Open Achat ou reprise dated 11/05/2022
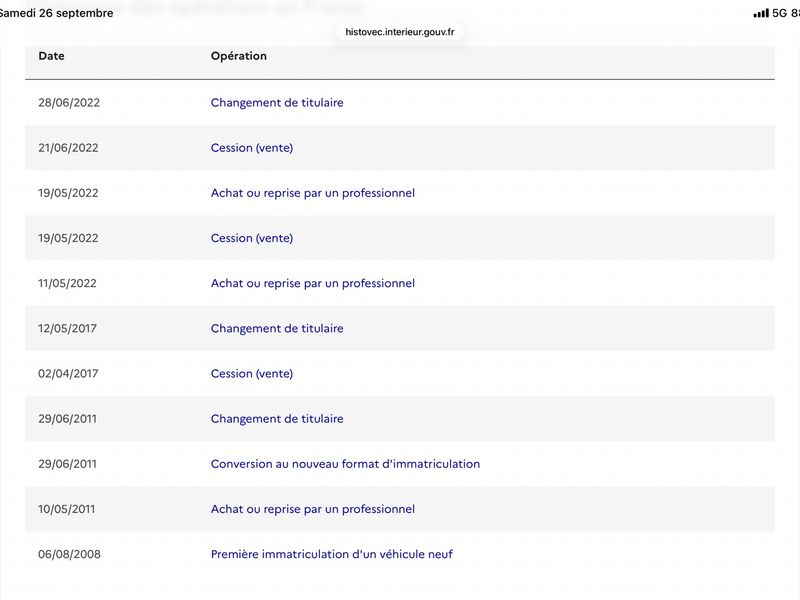The width and height of the screenshot is (800, 600). 313,283
